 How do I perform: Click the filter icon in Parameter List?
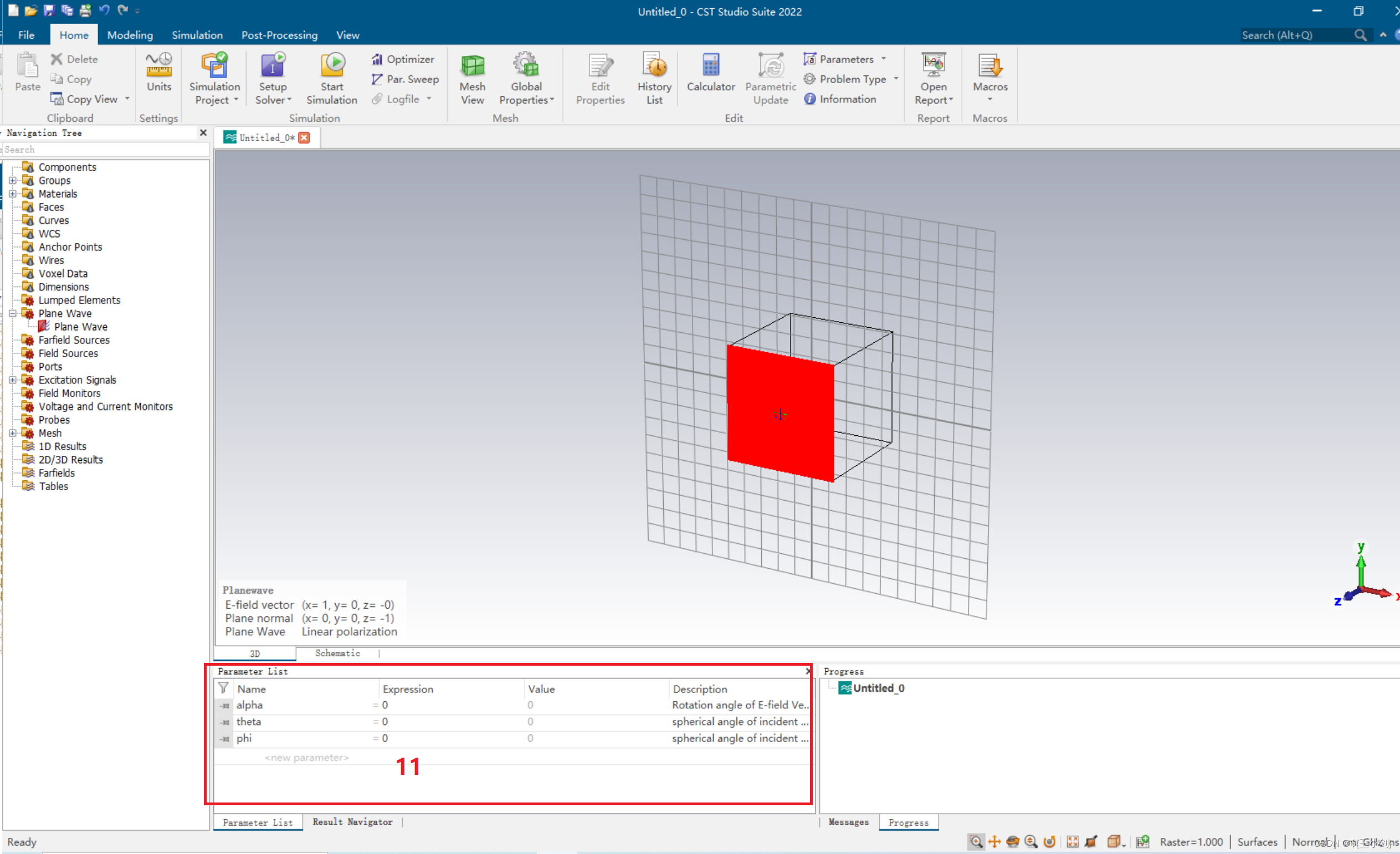pyautogui.click(x=223, y=688)
